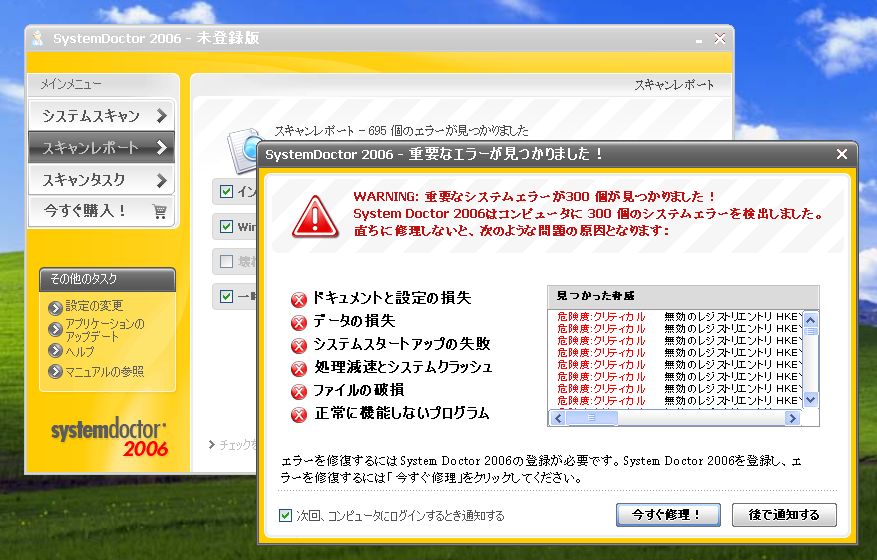Image resolution: width=877 pixels, height=560 pixels.
Task: Toggle notify at next login checkbox
Action: coord(285,515)
